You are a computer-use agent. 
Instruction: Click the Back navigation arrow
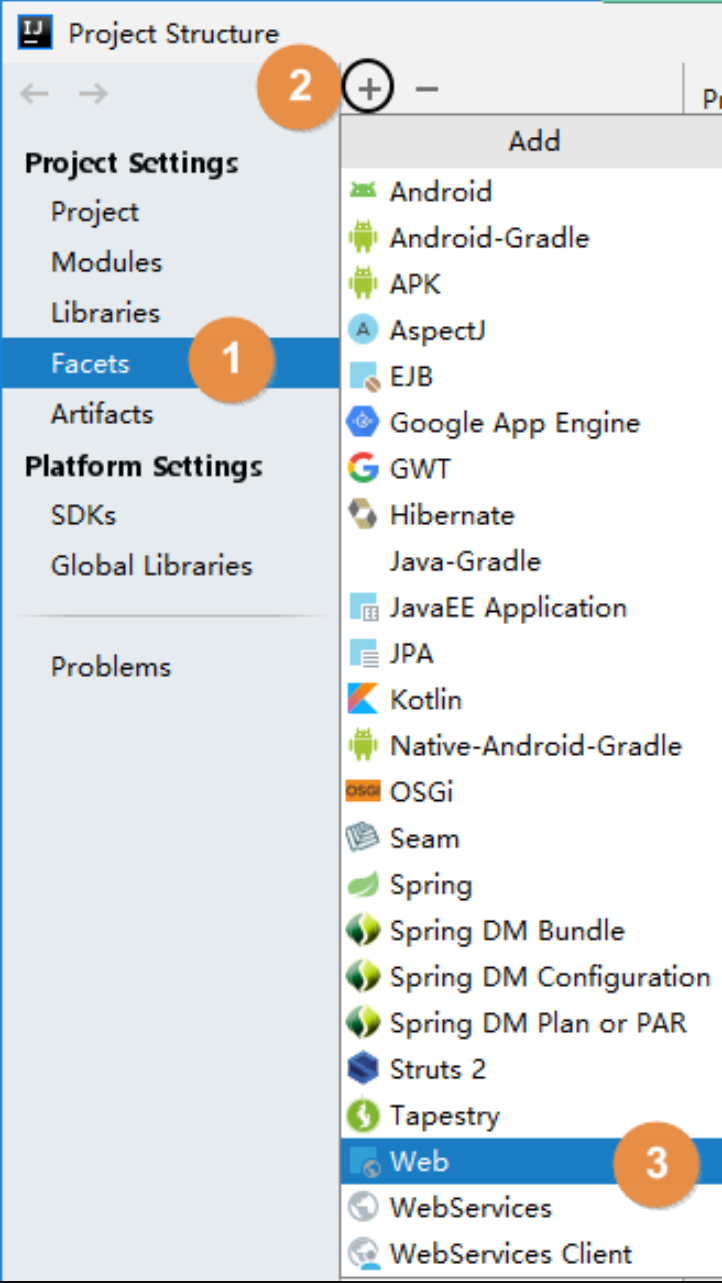[35, 94]
